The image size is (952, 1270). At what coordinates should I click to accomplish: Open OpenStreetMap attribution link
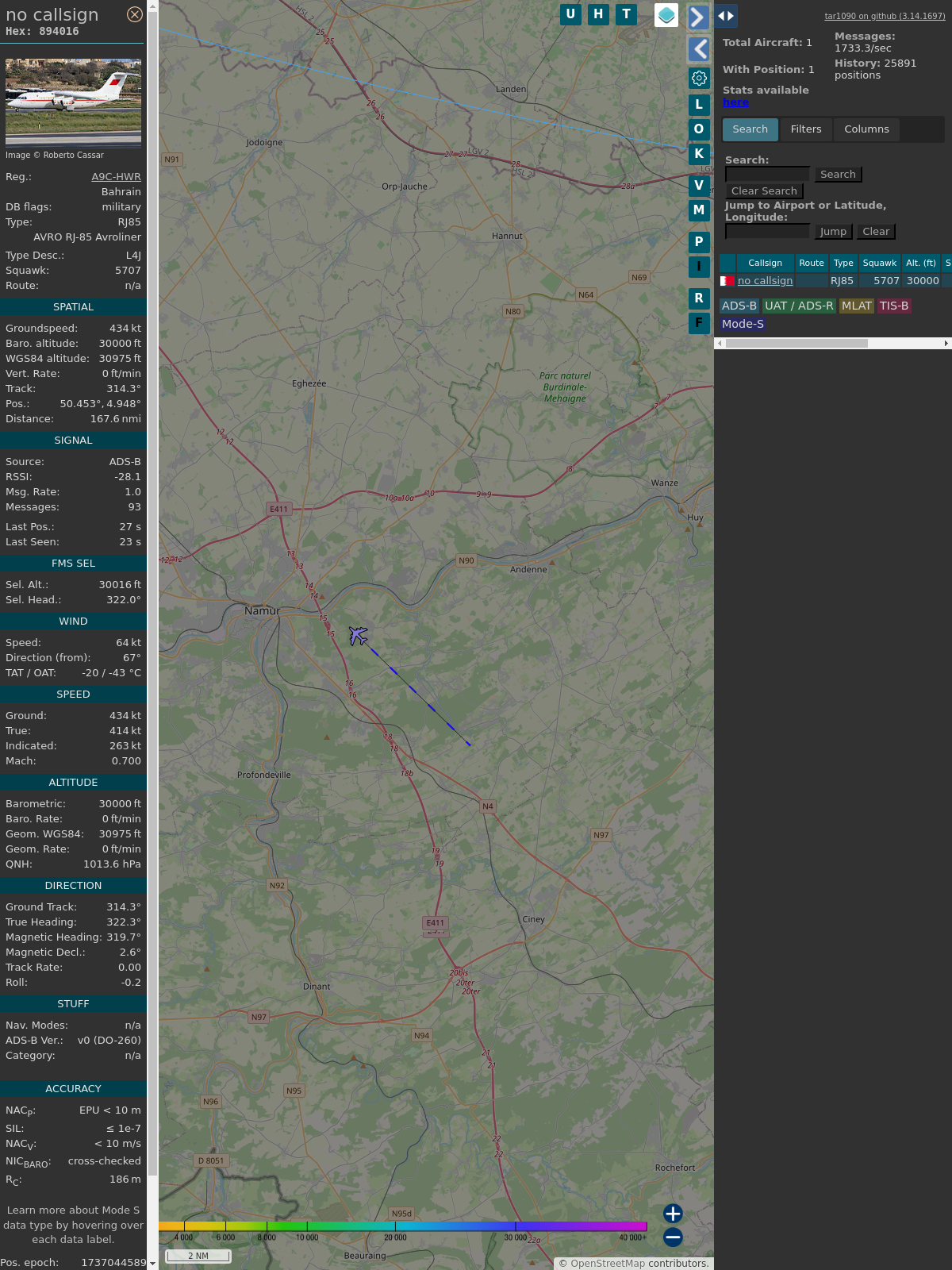tap(608, 1264)
